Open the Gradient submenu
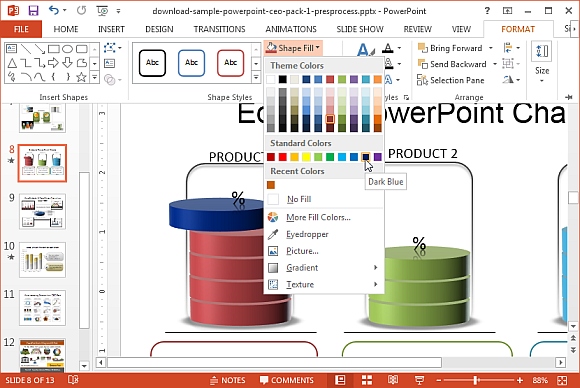Image resolution: width=580 pixels, height=388 pixels. point(324,267)
